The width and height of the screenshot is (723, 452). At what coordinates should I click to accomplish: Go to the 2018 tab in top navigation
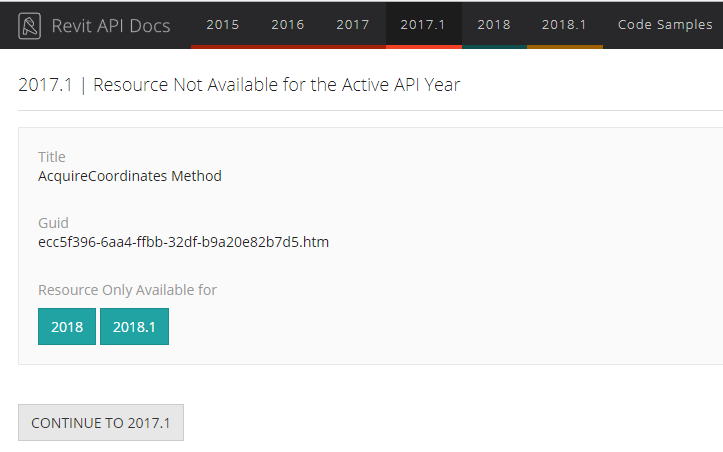(x=494, y=25)
